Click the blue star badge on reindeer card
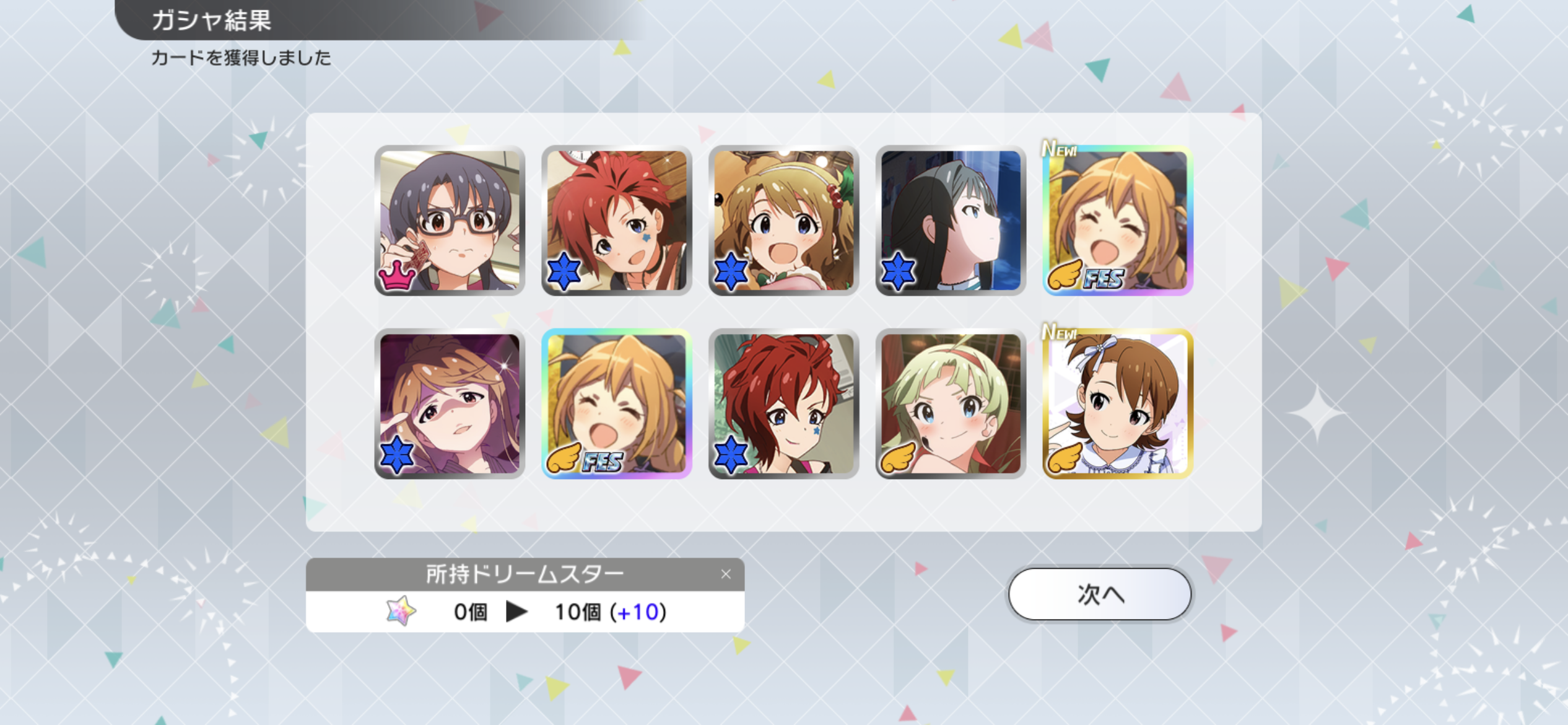This screenshot has height=725, width=1568. click(x=731, y=271)
